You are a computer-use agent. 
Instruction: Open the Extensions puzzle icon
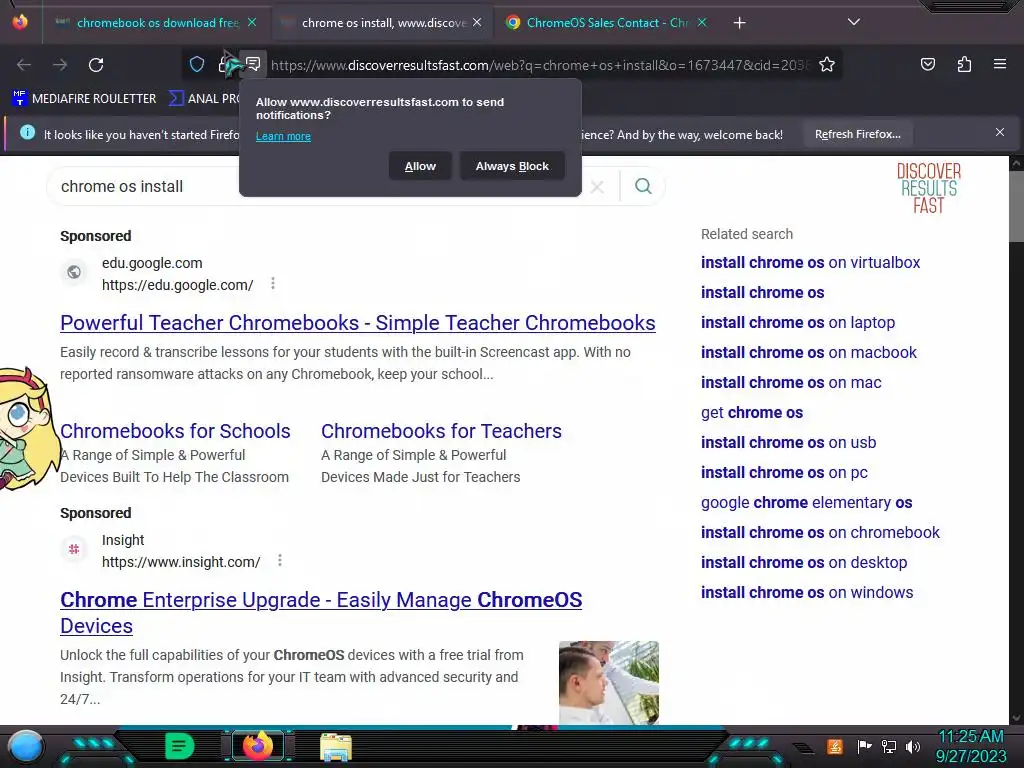coord(964,64)
